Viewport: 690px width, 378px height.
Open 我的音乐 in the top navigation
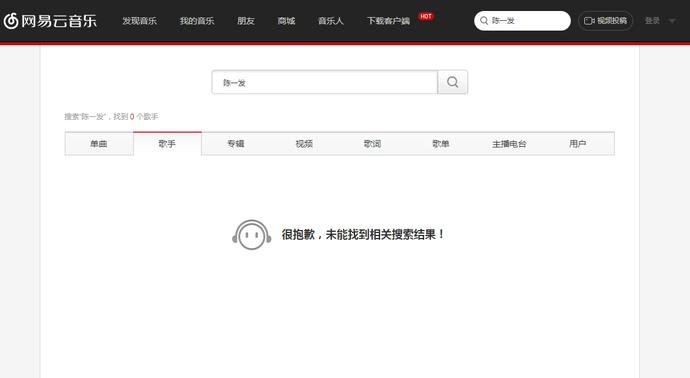coord(197,21)
